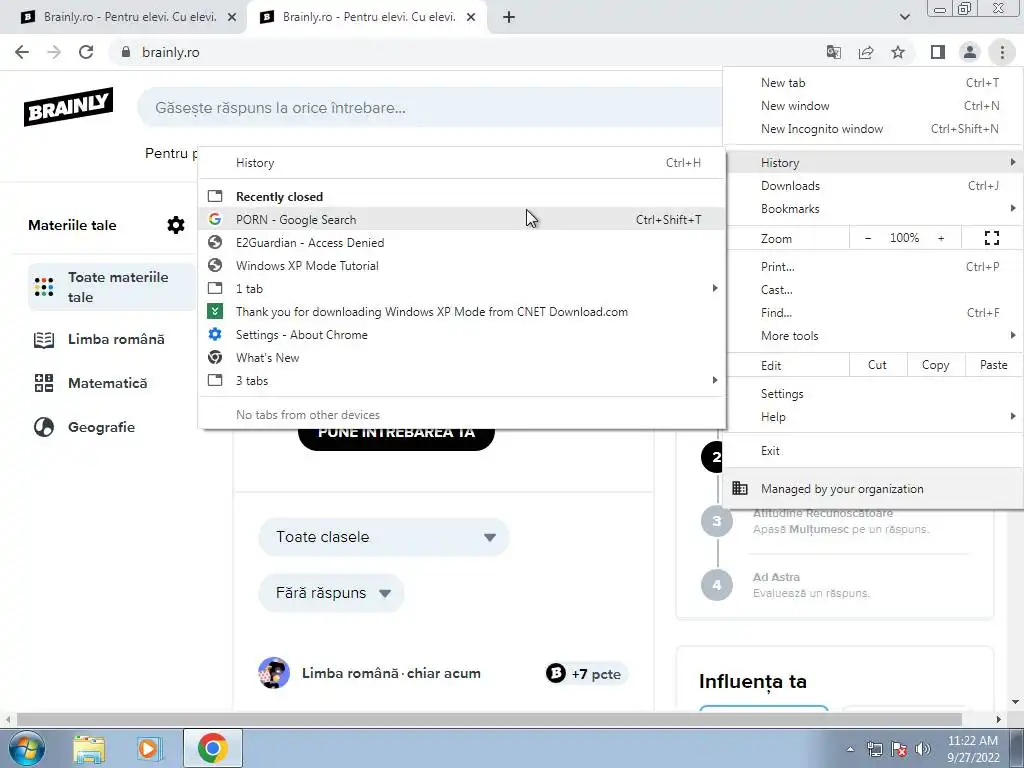The width and height of the screenshot is (1024, 768).
Task: Open full History in the submenu
Action: click(462, 163)
